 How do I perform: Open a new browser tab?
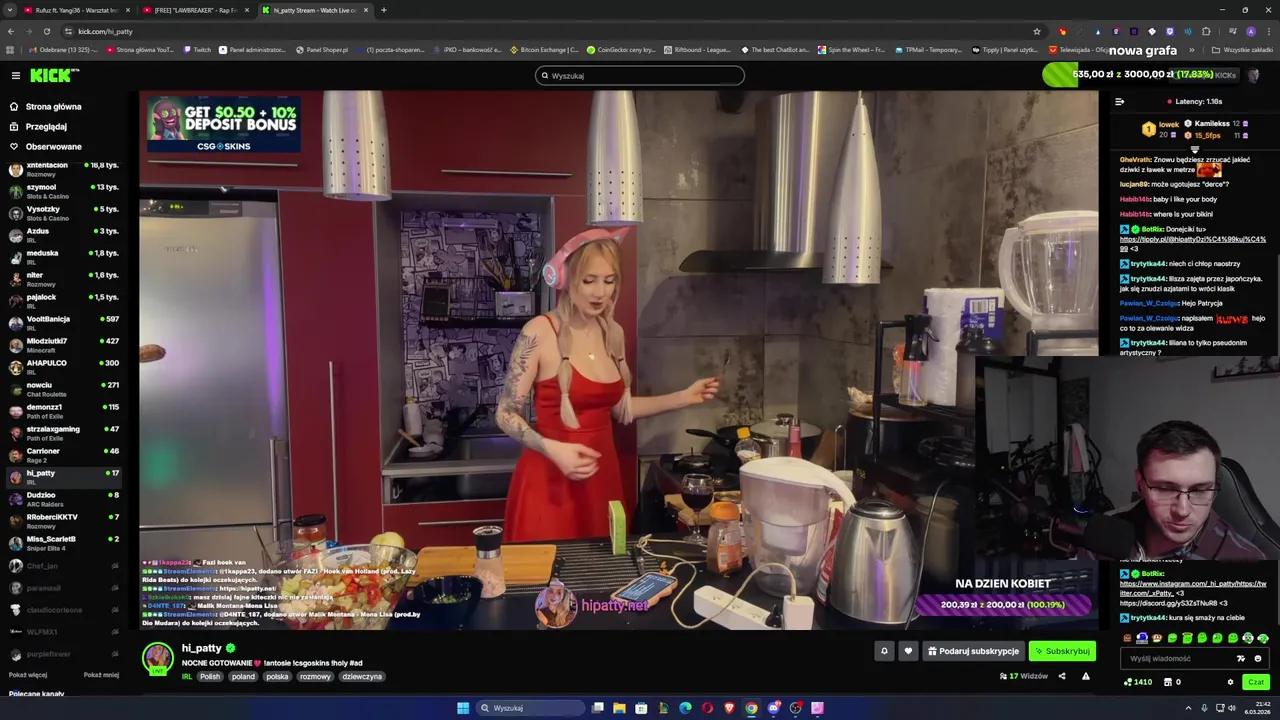(384, 10)
